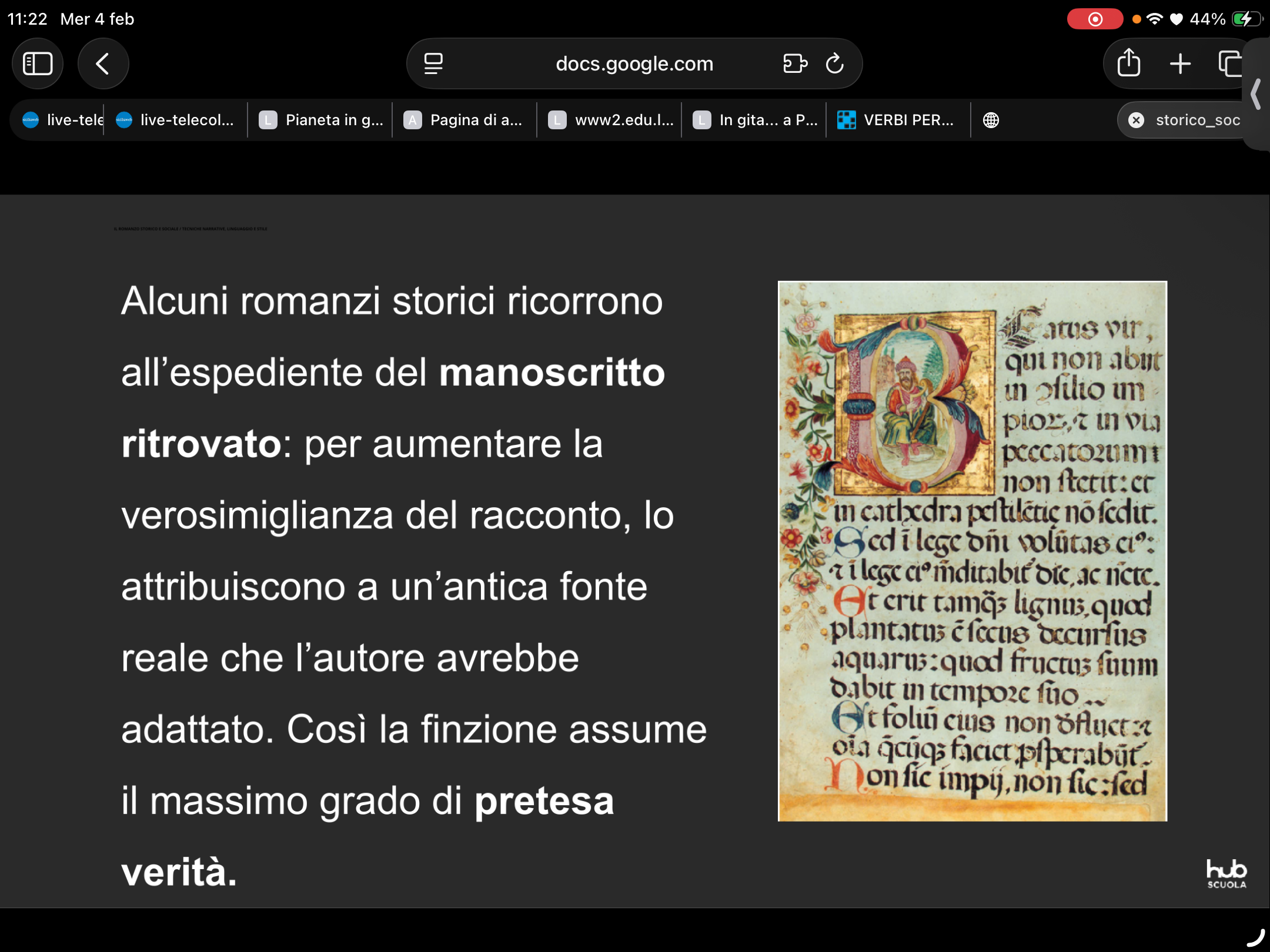Open the page reader menu icon
The height and width of the screenshot is (952, 1270).
[433, 63]
